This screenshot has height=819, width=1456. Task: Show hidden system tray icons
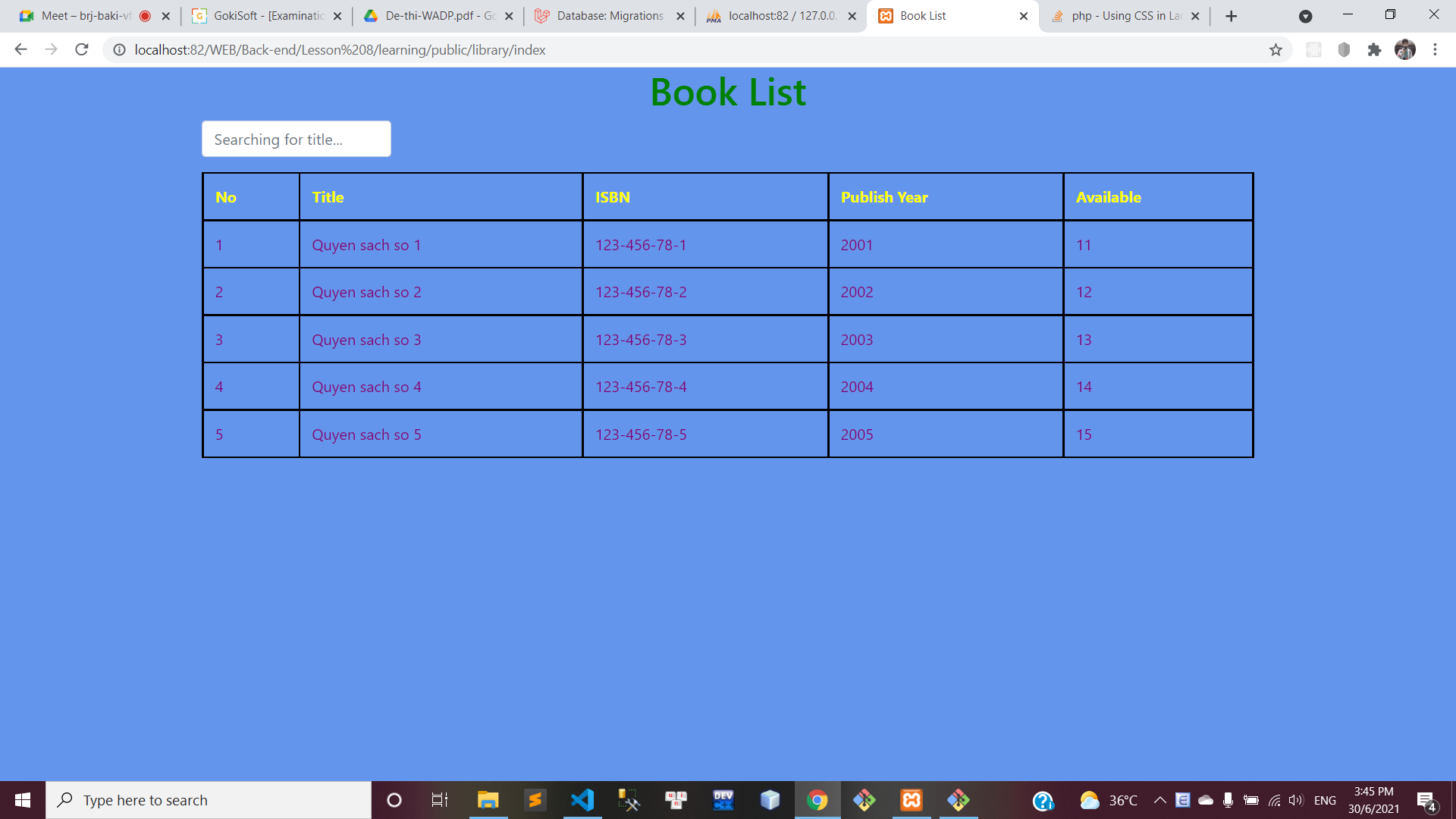(1160, 800)
